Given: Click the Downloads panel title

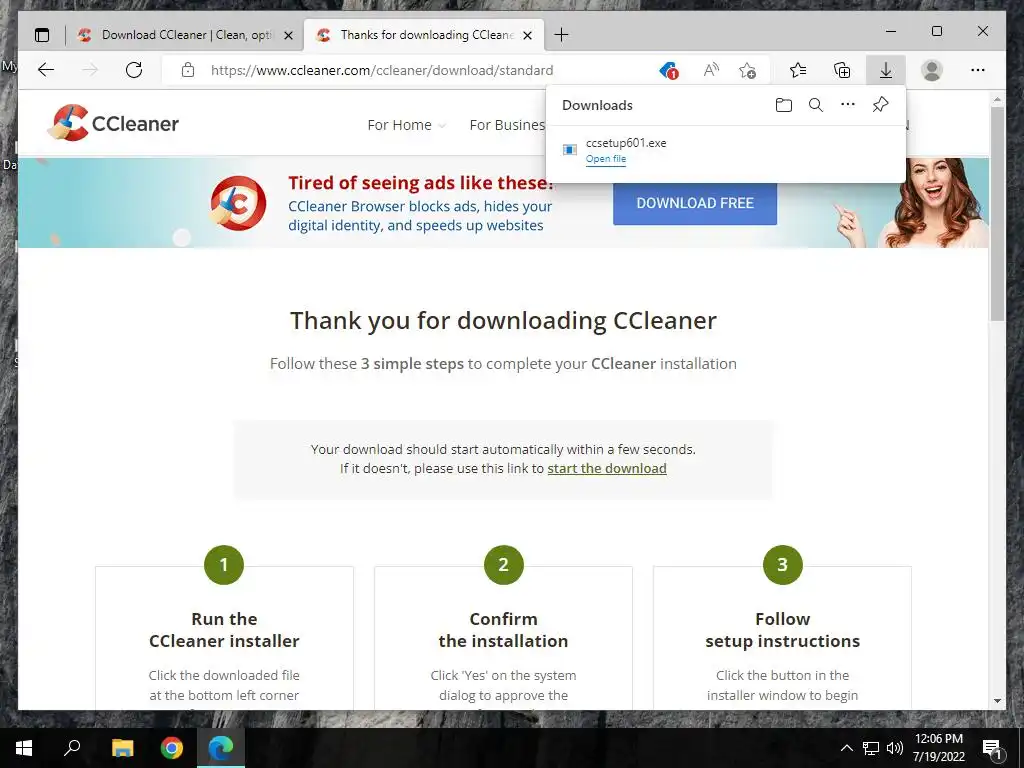Looking at the screenshot, I should tap(597, 105).
